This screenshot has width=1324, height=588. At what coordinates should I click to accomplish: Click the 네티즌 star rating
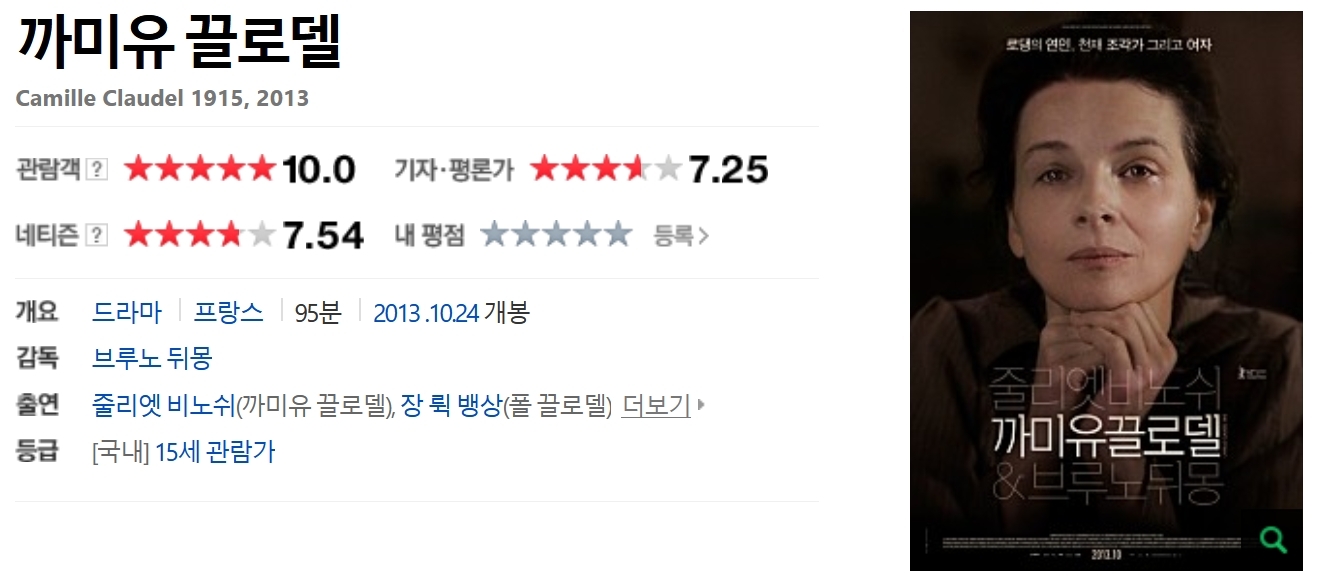pos(199,234)
